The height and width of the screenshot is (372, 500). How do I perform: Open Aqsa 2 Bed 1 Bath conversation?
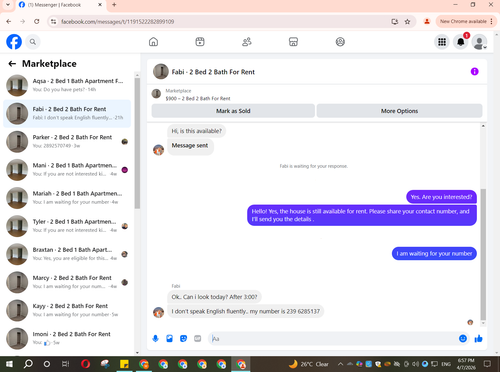click(x=67, y=85)
